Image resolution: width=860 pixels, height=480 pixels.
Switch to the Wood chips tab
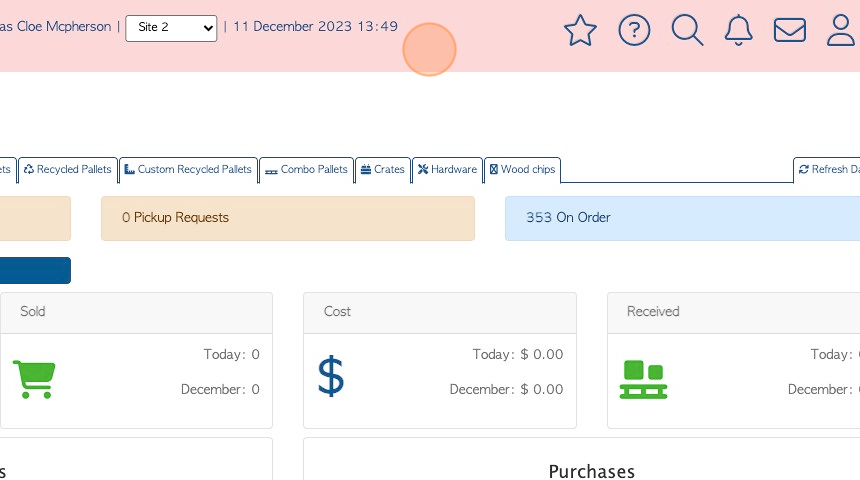[522, 170]
